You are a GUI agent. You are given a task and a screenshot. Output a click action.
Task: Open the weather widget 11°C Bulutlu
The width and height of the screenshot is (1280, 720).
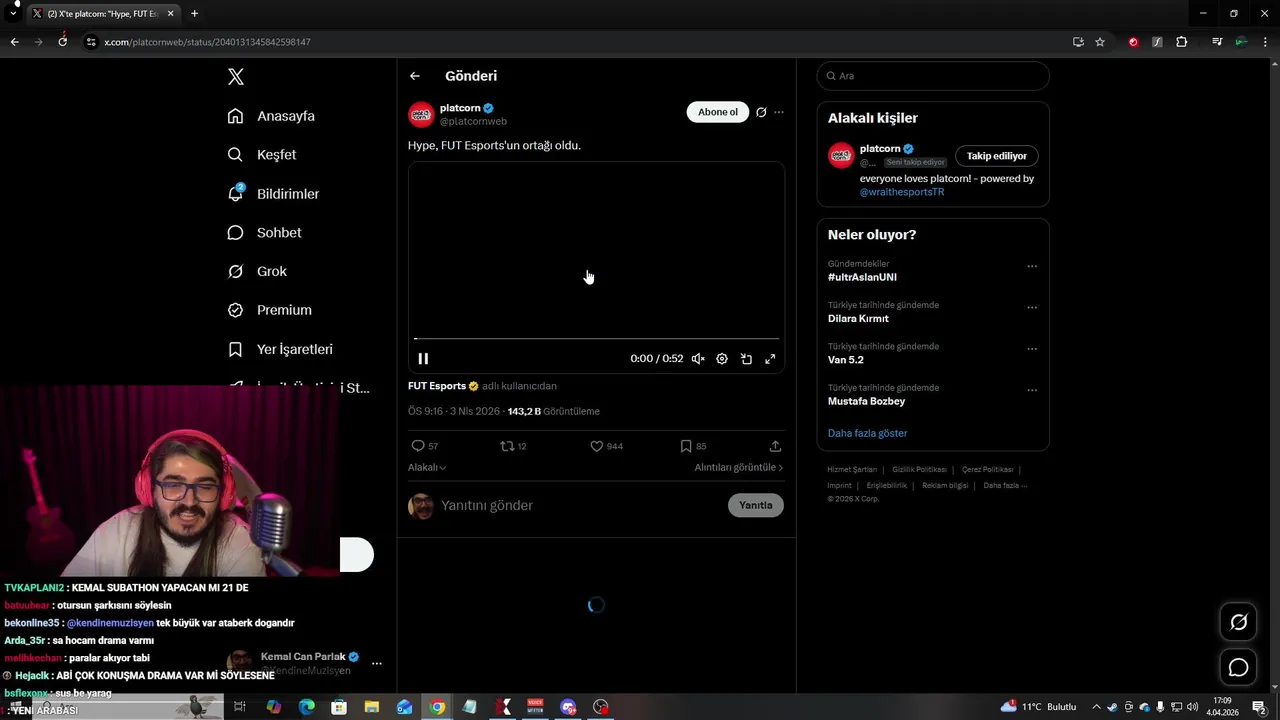(x=1038, y=707)
